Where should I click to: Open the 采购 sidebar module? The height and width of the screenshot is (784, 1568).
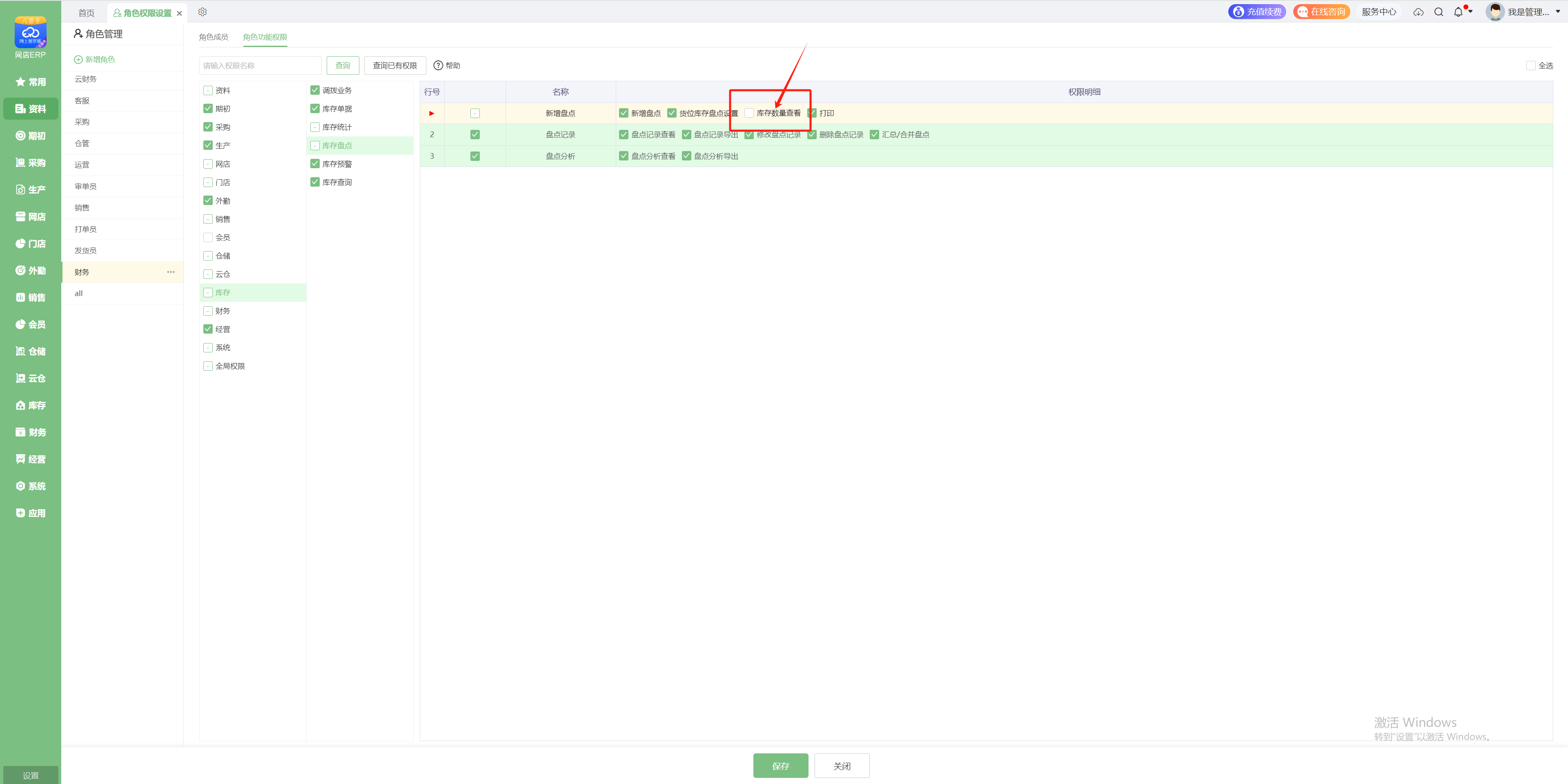click(x=31, y=163)
